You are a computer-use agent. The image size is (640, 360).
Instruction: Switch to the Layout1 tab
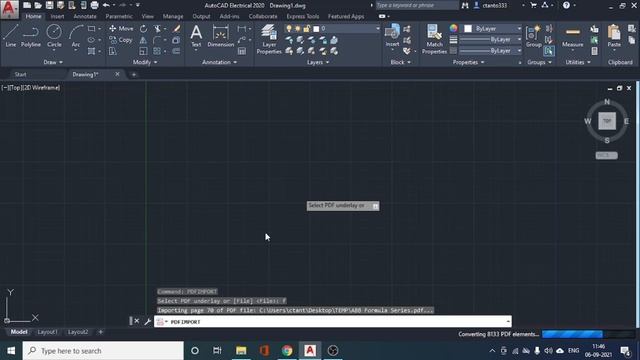[47, 332]
